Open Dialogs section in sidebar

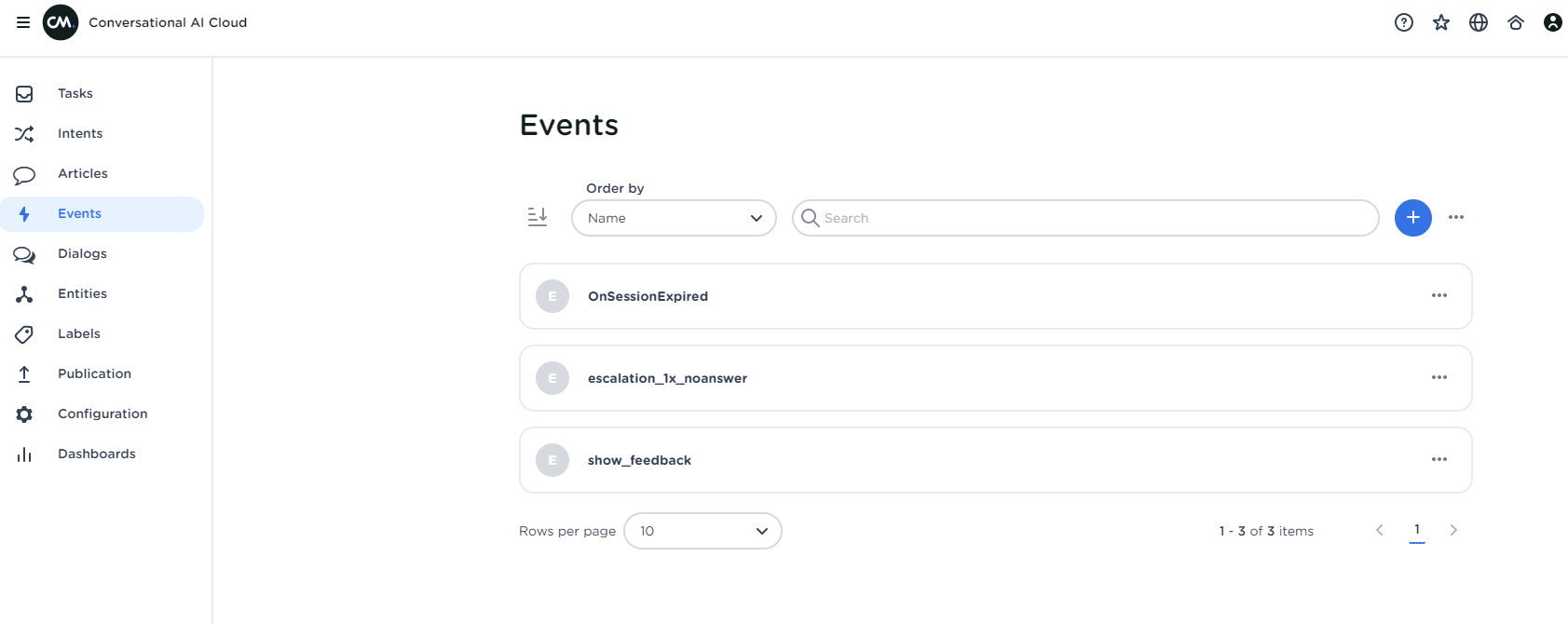(82, 253)
